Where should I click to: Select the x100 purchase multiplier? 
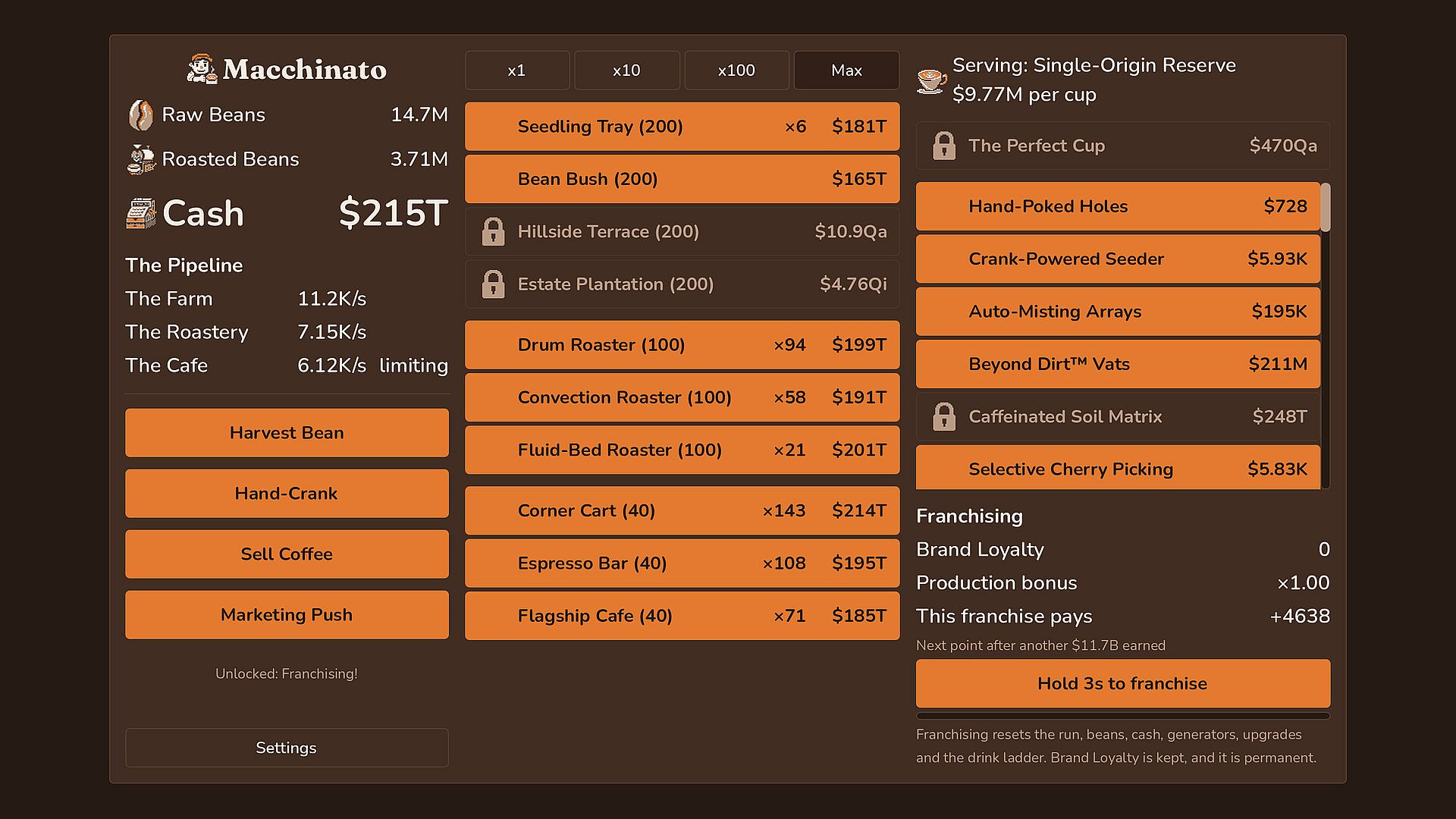coord(736,71)
